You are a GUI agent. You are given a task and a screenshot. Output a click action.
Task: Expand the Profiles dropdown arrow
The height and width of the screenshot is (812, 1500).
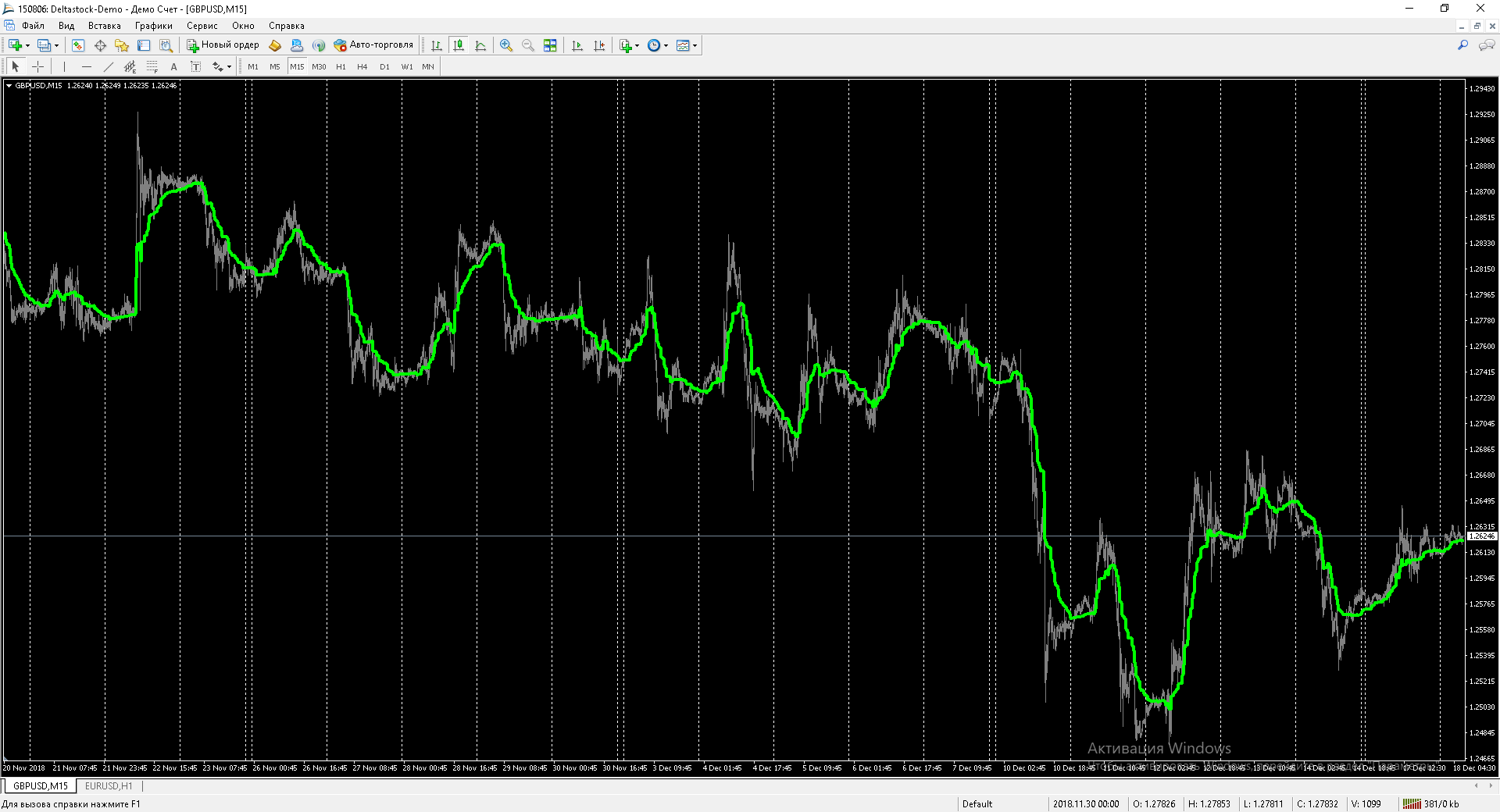(x=56, y=45)
